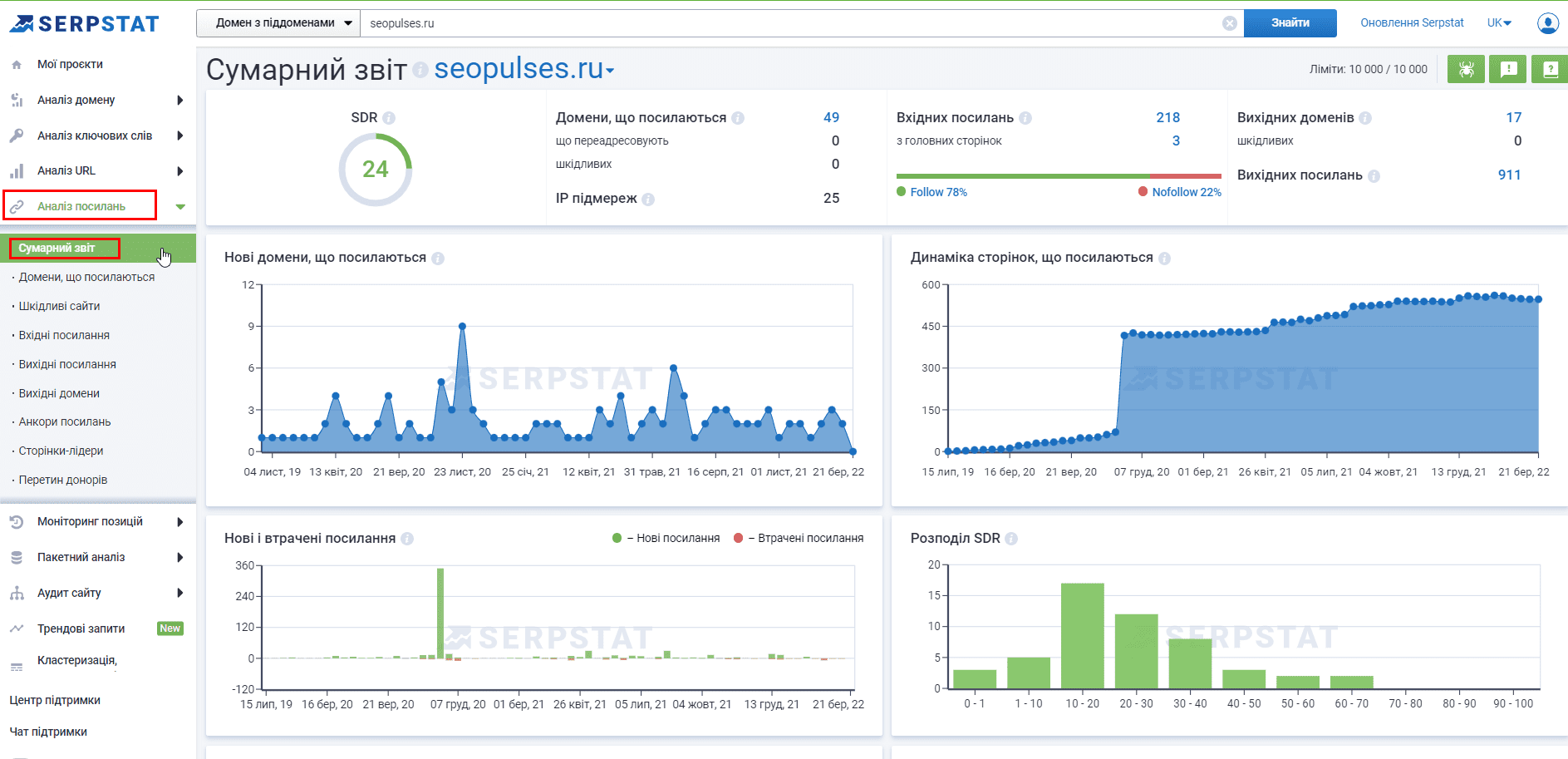The width and height of the screenshot is (1568, 759).
Task: Click info icon beside Сумарний звіт title
Action: tap(420, 69)
